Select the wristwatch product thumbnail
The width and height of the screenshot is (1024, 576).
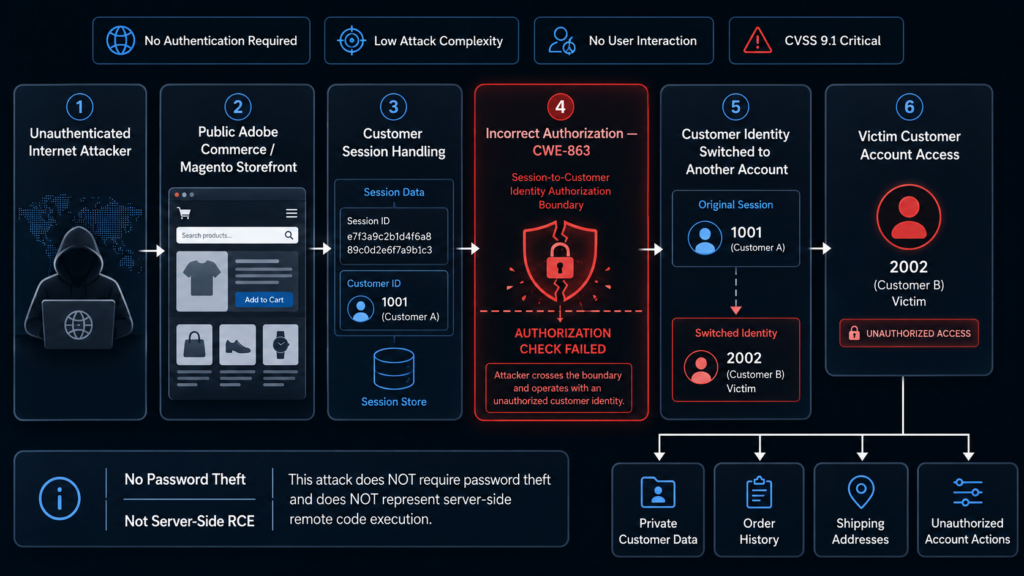[x=281, y=345]
